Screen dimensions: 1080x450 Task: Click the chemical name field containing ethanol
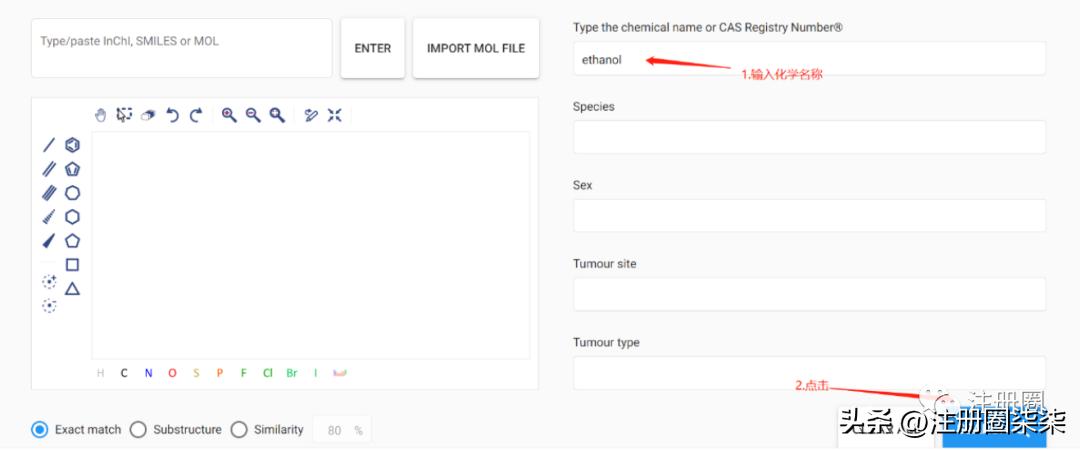click(x=808, y=59)
